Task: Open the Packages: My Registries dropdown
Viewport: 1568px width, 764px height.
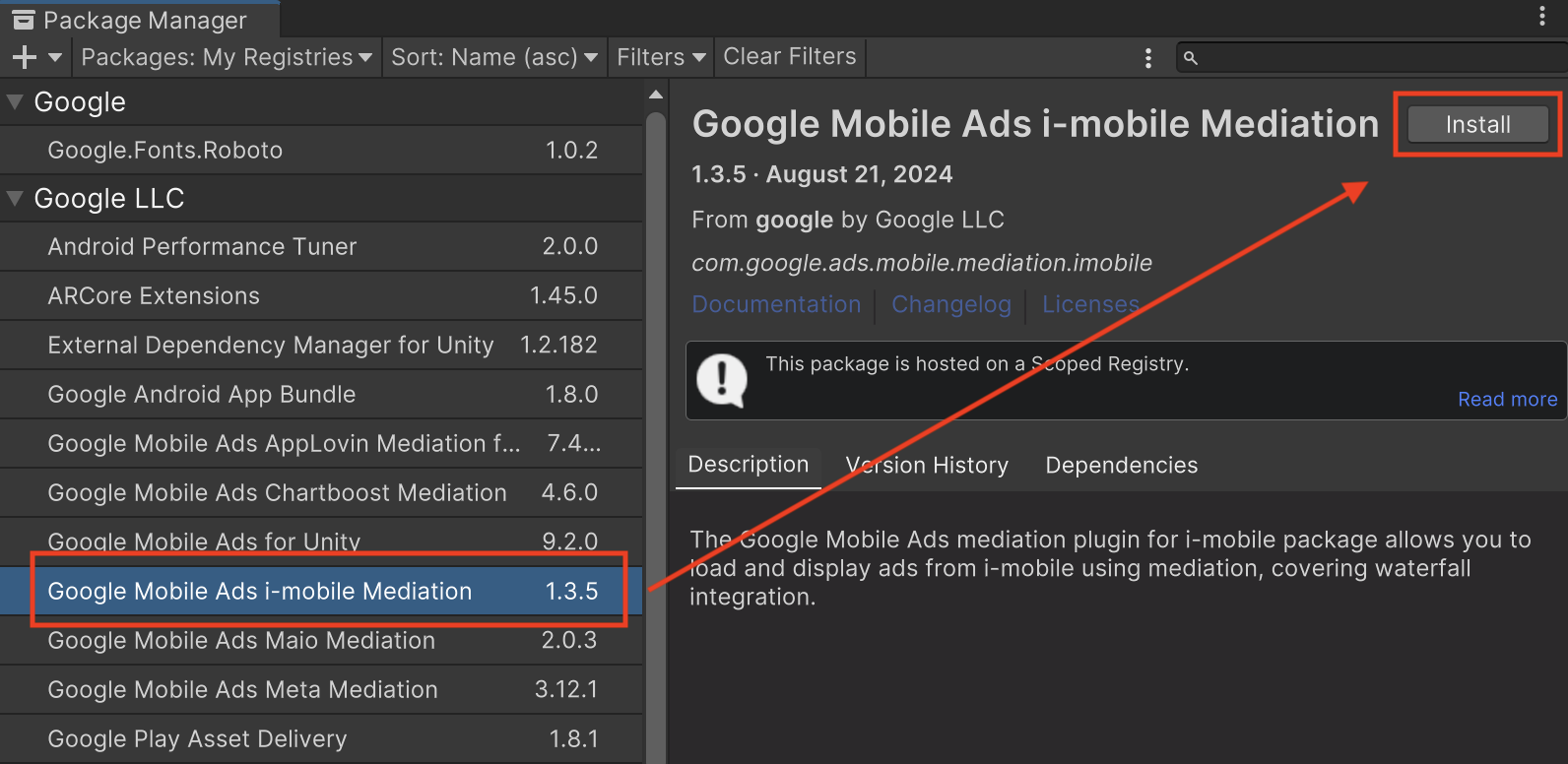Action: (x=227, y=58)
